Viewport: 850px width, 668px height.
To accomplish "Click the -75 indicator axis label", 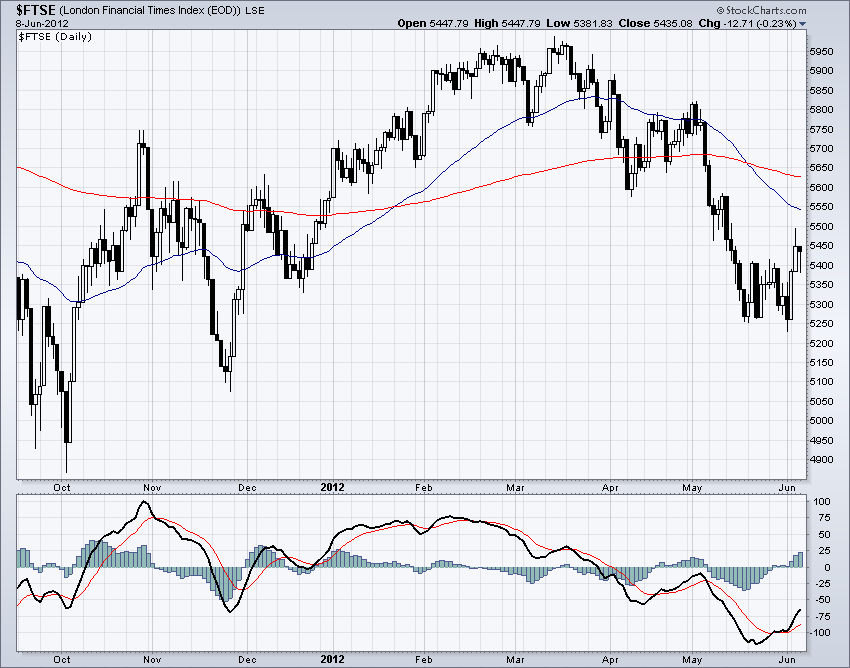I will [821, 616].
